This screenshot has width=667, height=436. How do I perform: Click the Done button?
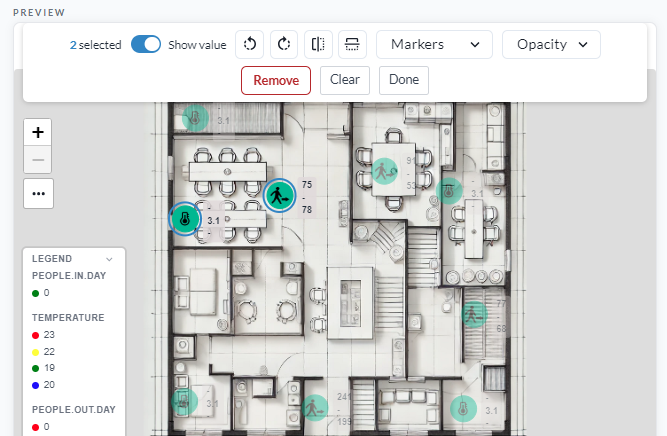(x=404, y=80)
